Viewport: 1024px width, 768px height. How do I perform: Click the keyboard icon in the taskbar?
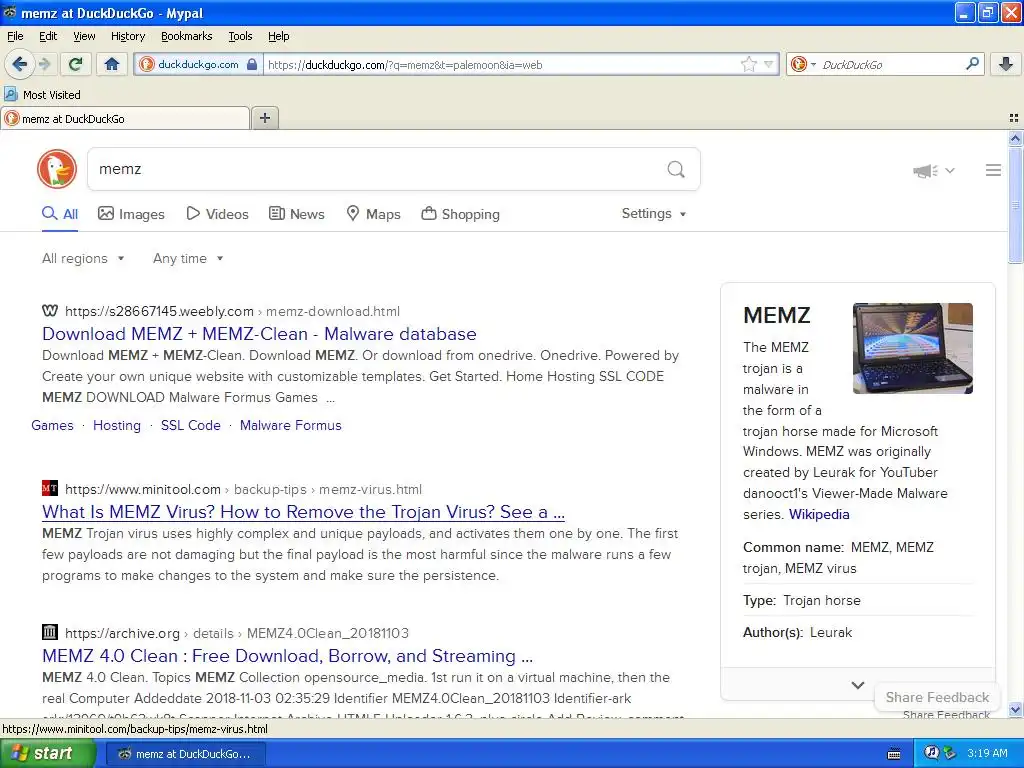click(x=894, y=754)
